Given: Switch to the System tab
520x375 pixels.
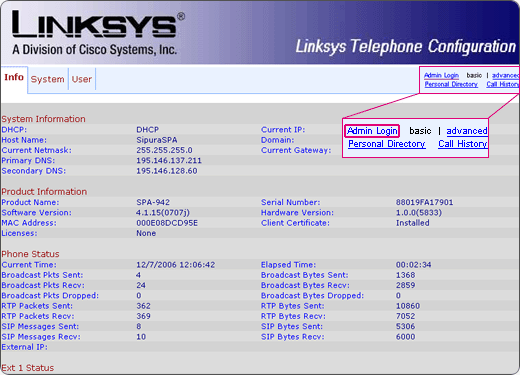Looking at the screenshot, I should (48, 79).
